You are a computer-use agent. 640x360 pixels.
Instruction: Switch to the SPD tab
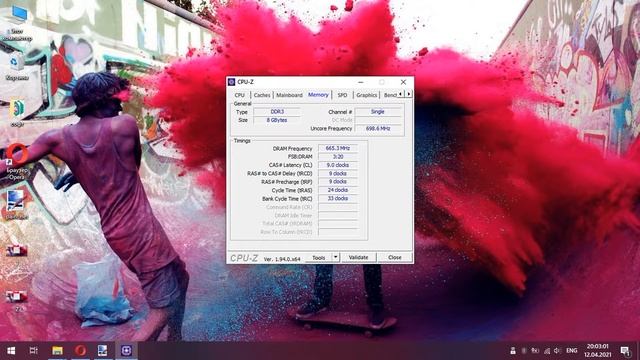[342, 95]
